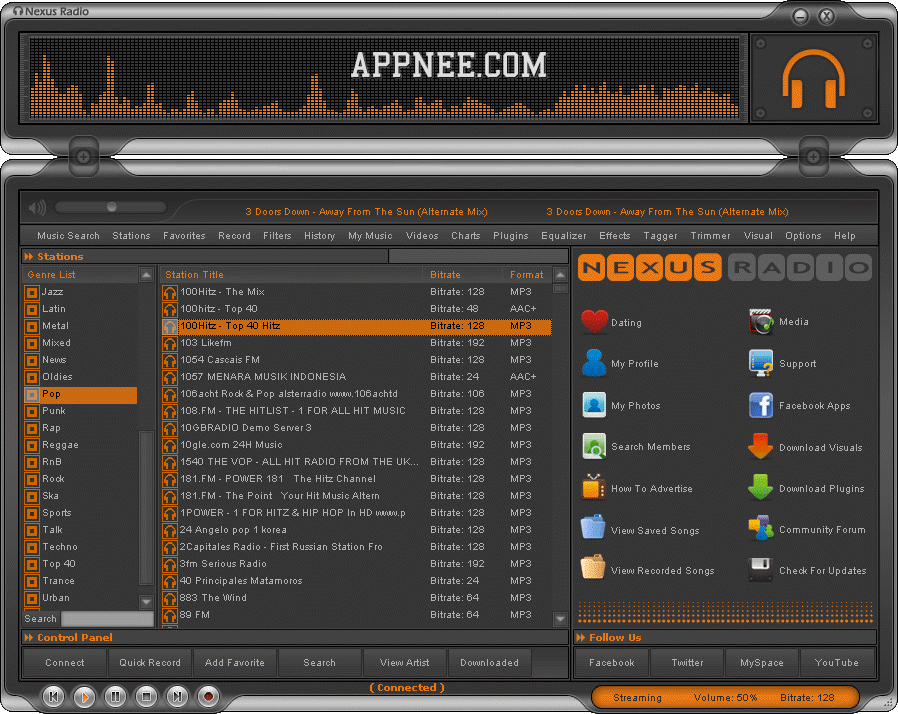The width and height of the screenshot is (898, 714).
Task: Start playback with the Play button
Action: [84, 696]
